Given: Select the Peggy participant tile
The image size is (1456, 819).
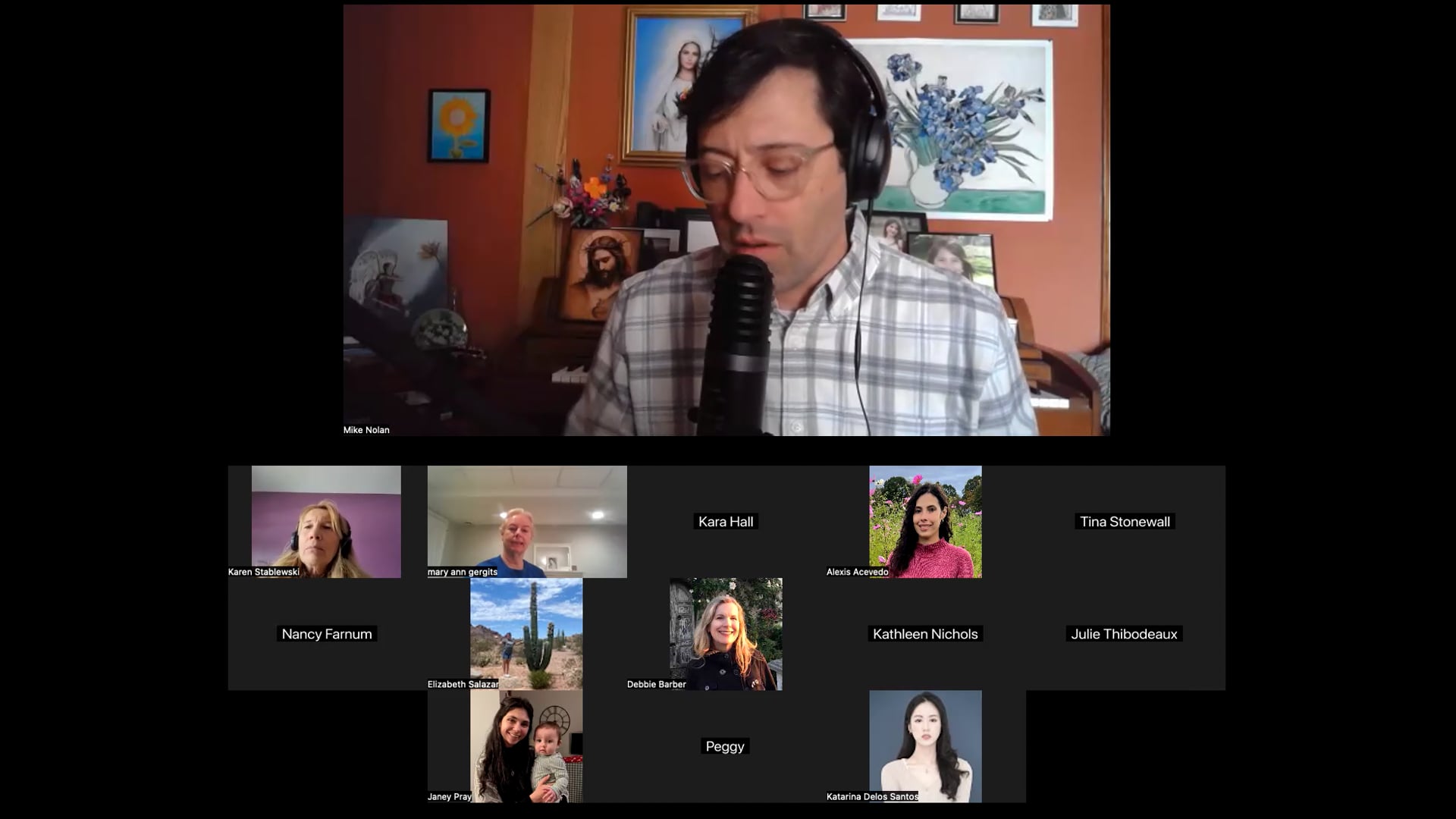Looking at the screenshot, I should [x=725, y=746].
